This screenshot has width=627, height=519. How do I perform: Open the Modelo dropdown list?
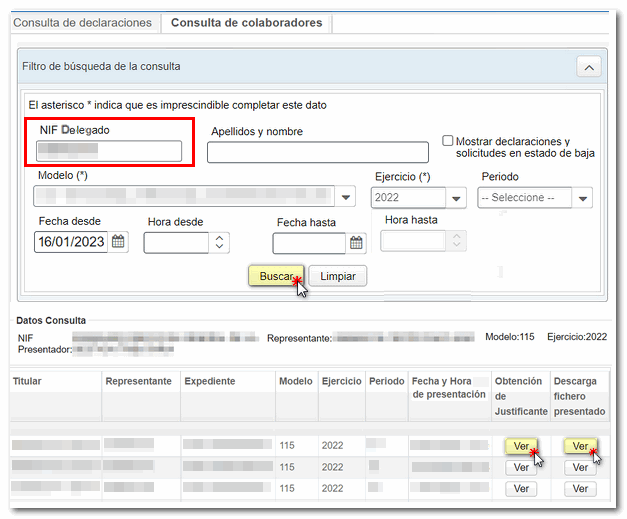tap(346, 197)
